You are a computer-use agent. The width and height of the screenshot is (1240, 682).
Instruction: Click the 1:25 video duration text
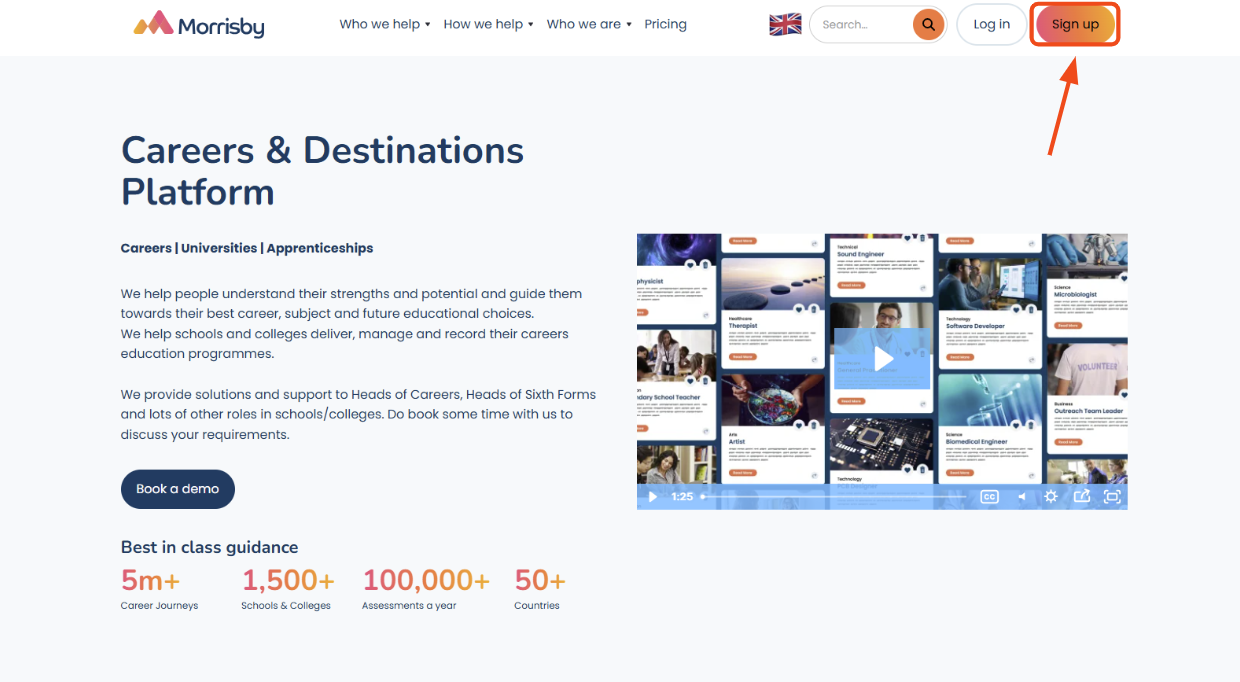tap(682, 496)
